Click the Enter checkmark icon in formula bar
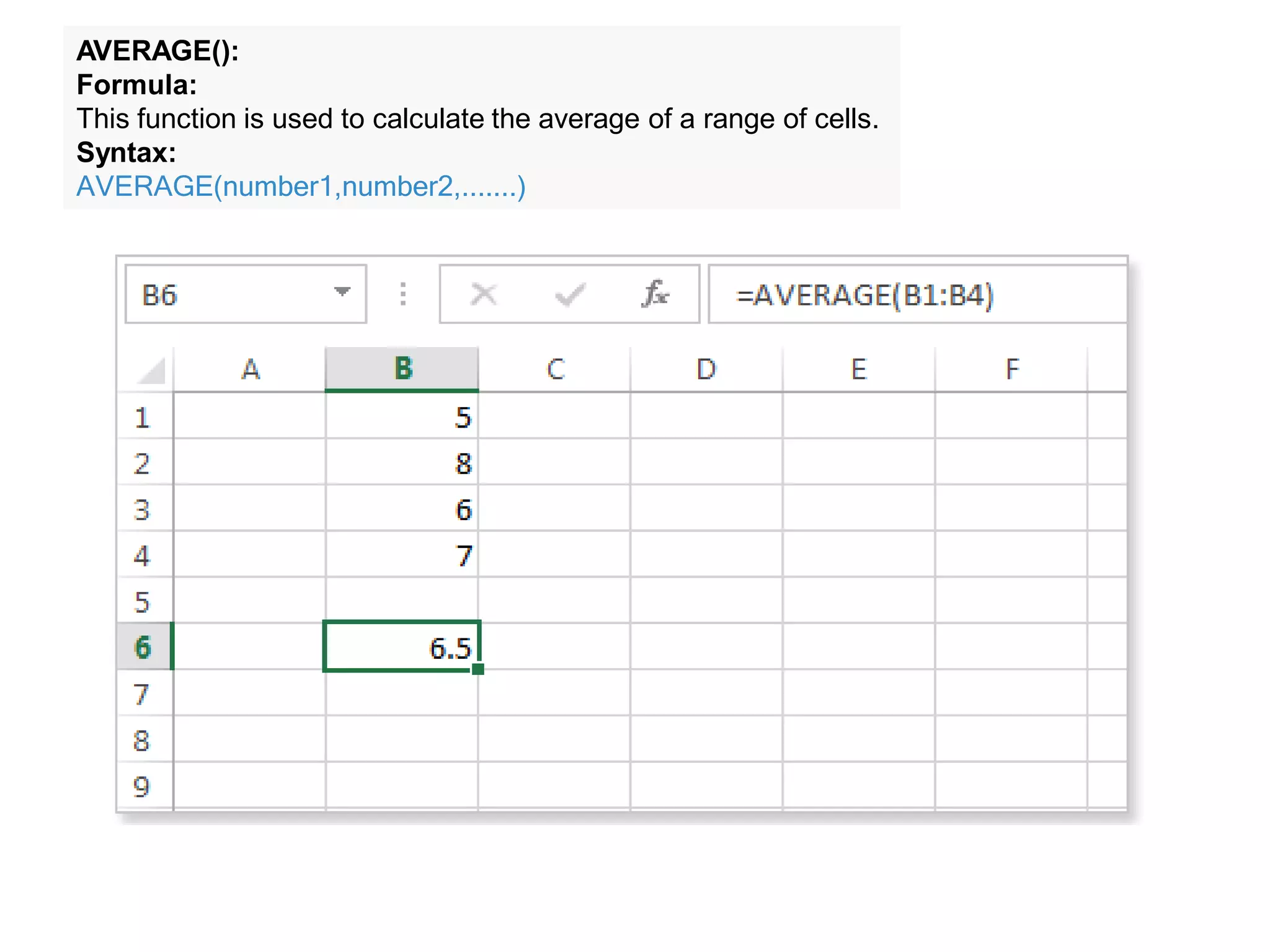 pyautogui.click(x=570, y=295)
